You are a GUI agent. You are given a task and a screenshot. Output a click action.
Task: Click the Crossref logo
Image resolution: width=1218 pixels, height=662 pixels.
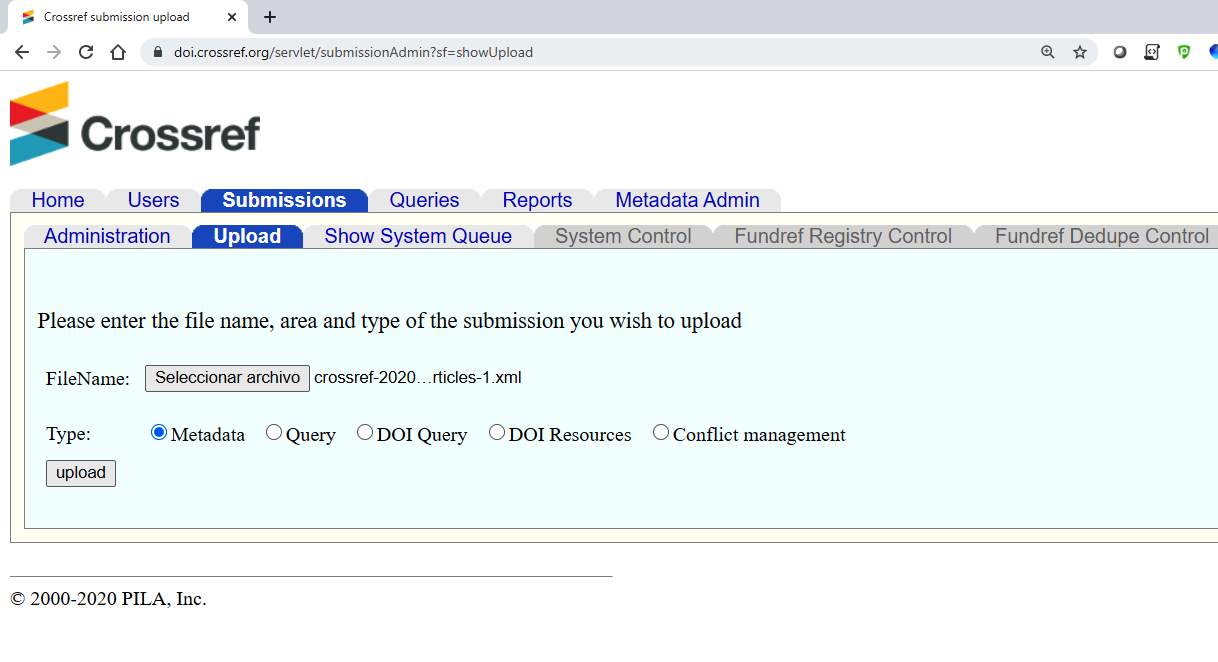(135, 122)
